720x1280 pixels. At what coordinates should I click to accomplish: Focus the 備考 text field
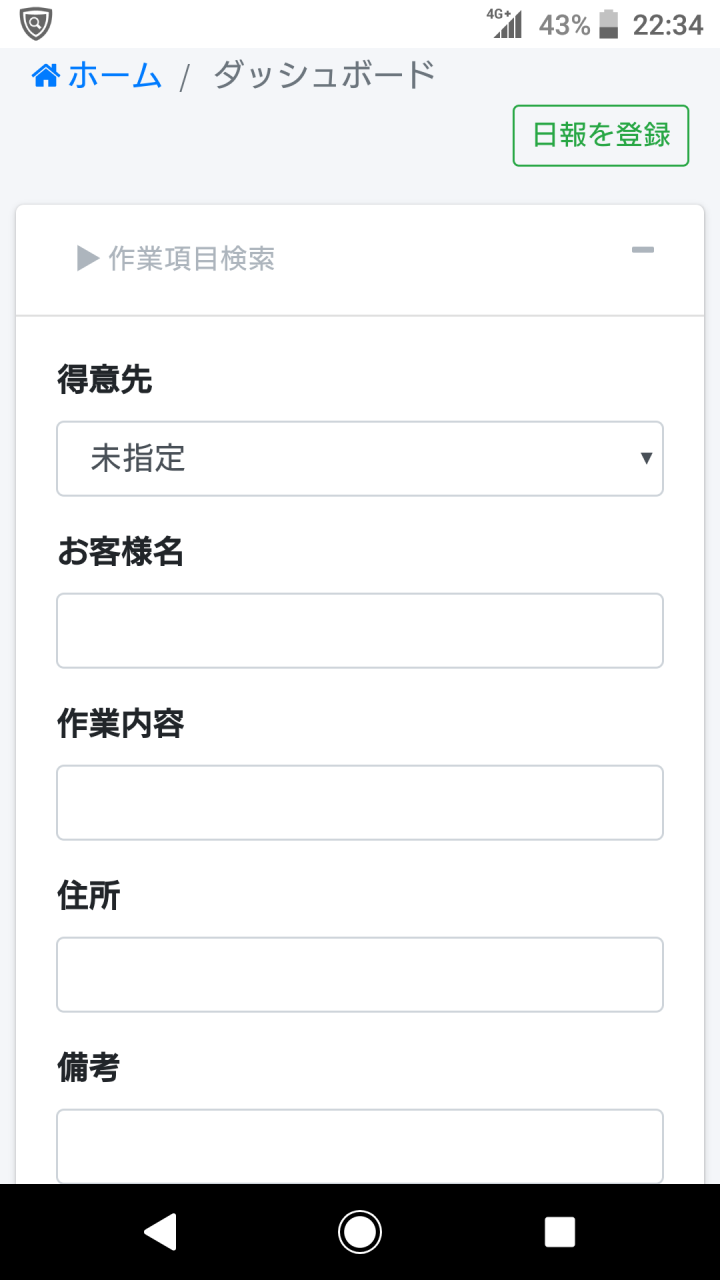360,1146
